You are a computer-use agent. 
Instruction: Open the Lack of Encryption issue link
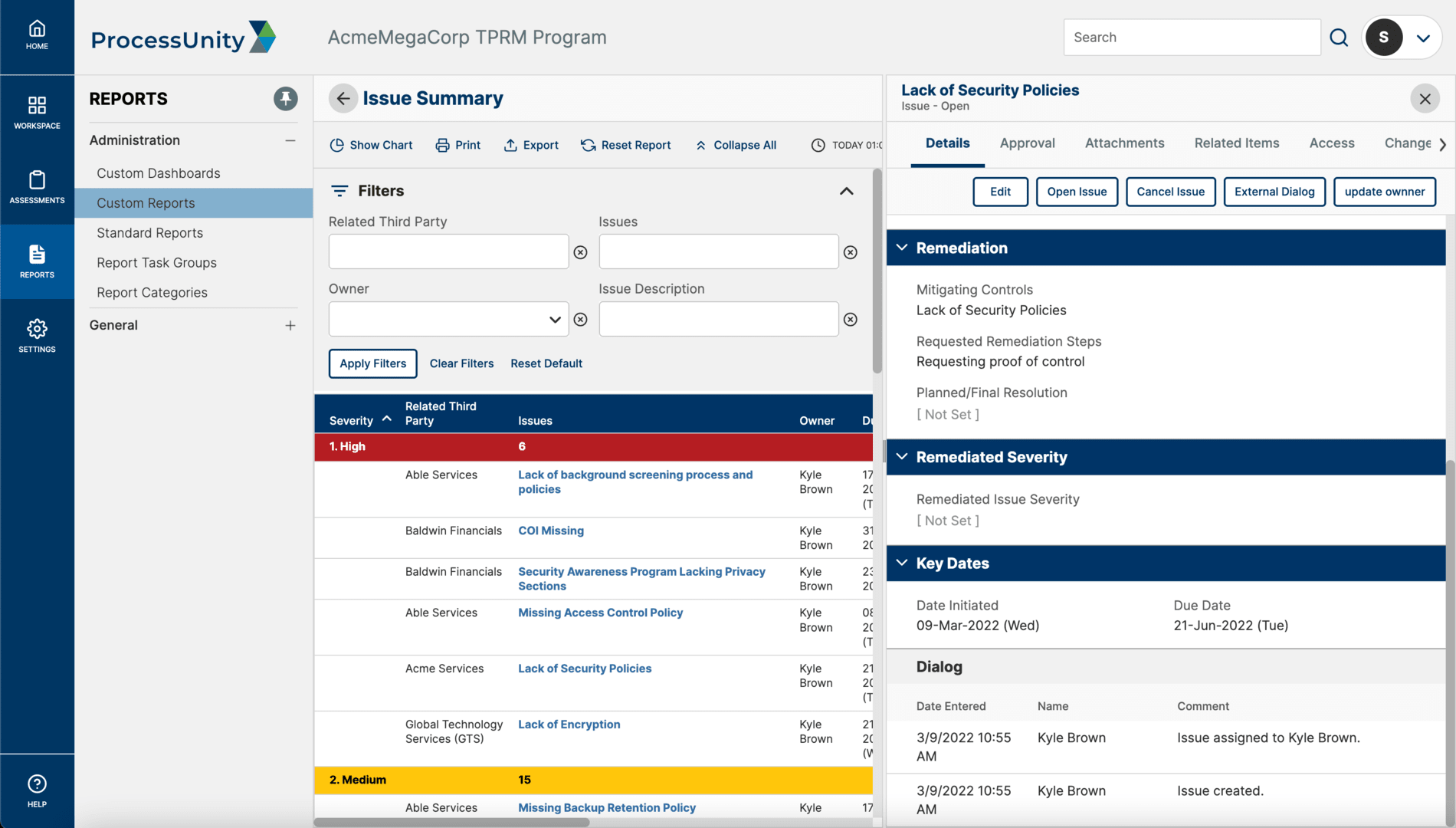[569, 724]
